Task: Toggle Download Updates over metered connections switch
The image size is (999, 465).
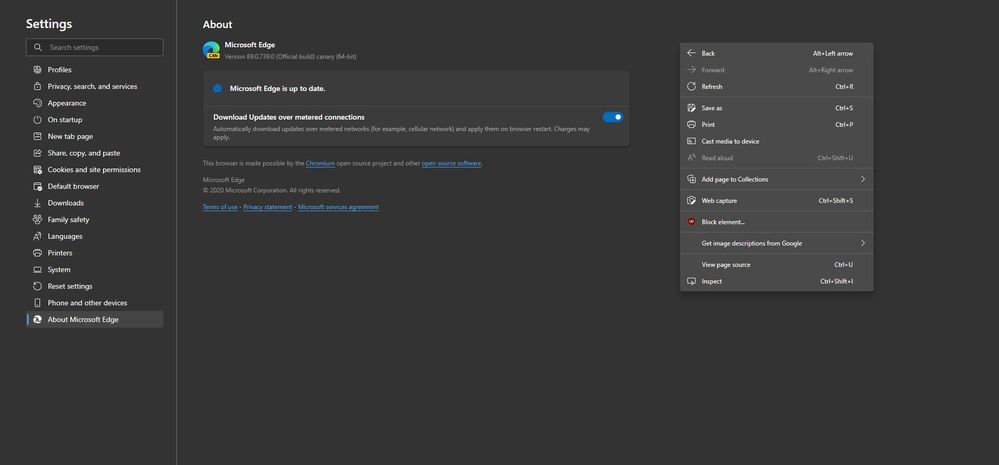Action: pos(613,117)
